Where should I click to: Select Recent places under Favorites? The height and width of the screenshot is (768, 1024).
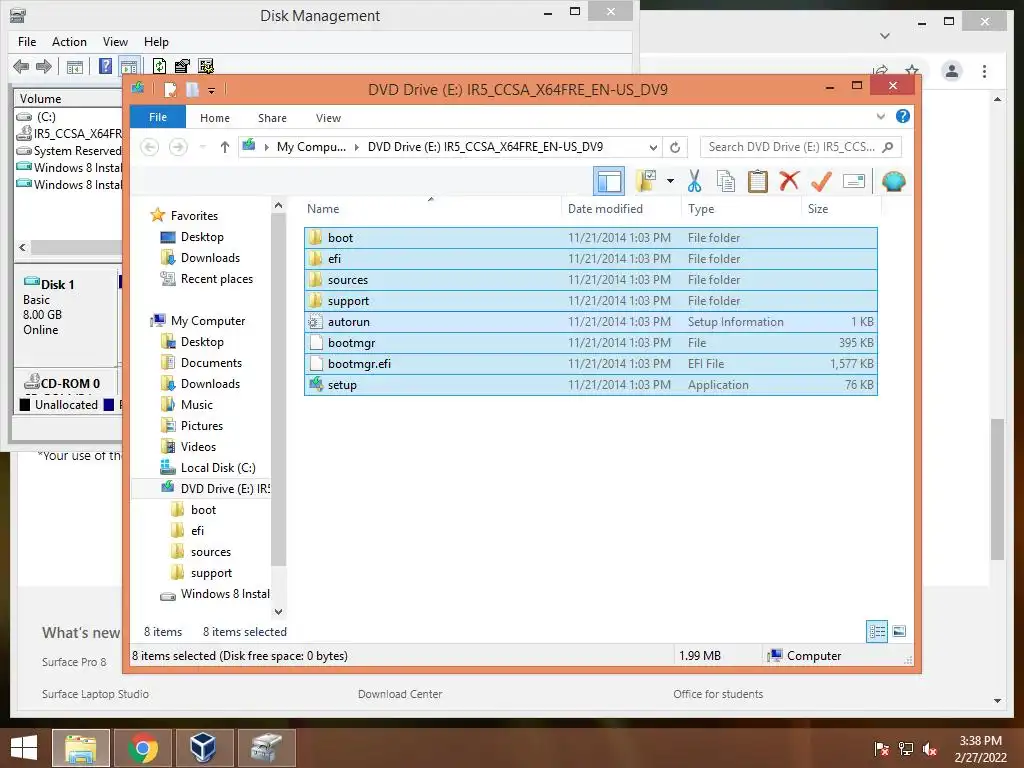point(216,279)
